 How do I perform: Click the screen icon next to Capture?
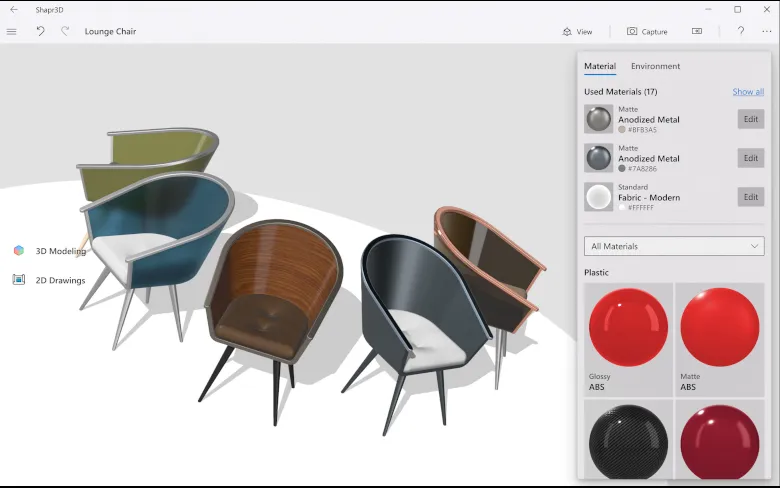click(697, 31)
